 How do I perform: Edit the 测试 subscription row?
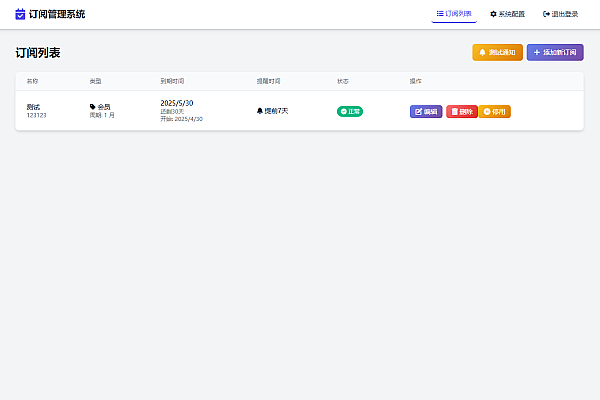(x=426, y=111)
